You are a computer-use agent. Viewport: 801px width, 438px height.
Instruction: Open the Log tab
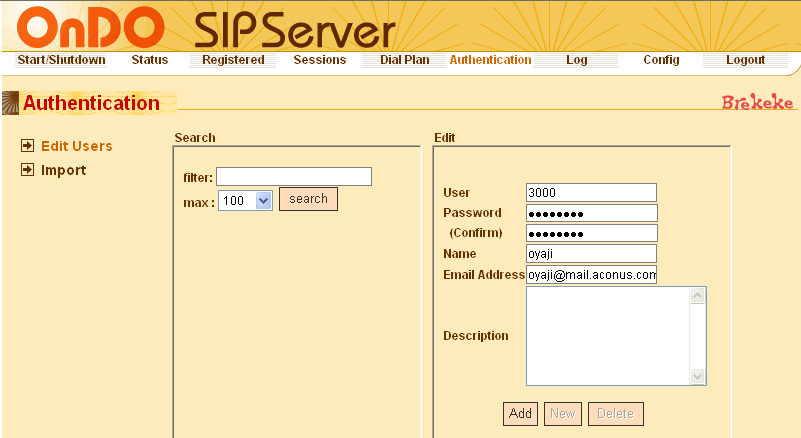click(x=576, y=60)
